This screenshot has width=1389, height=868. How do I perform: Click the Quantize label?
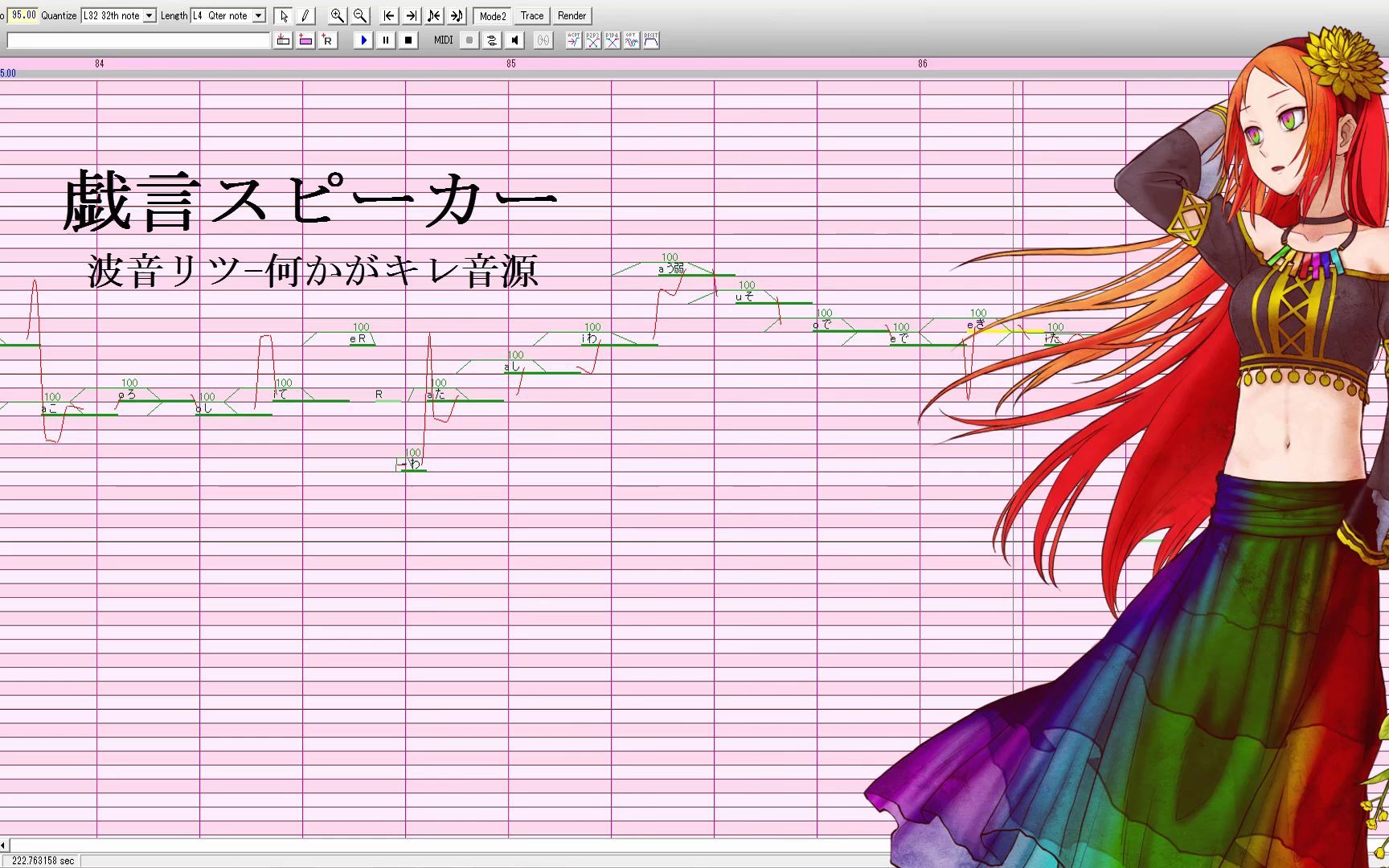pyautogui.click(x=59, y=16)
